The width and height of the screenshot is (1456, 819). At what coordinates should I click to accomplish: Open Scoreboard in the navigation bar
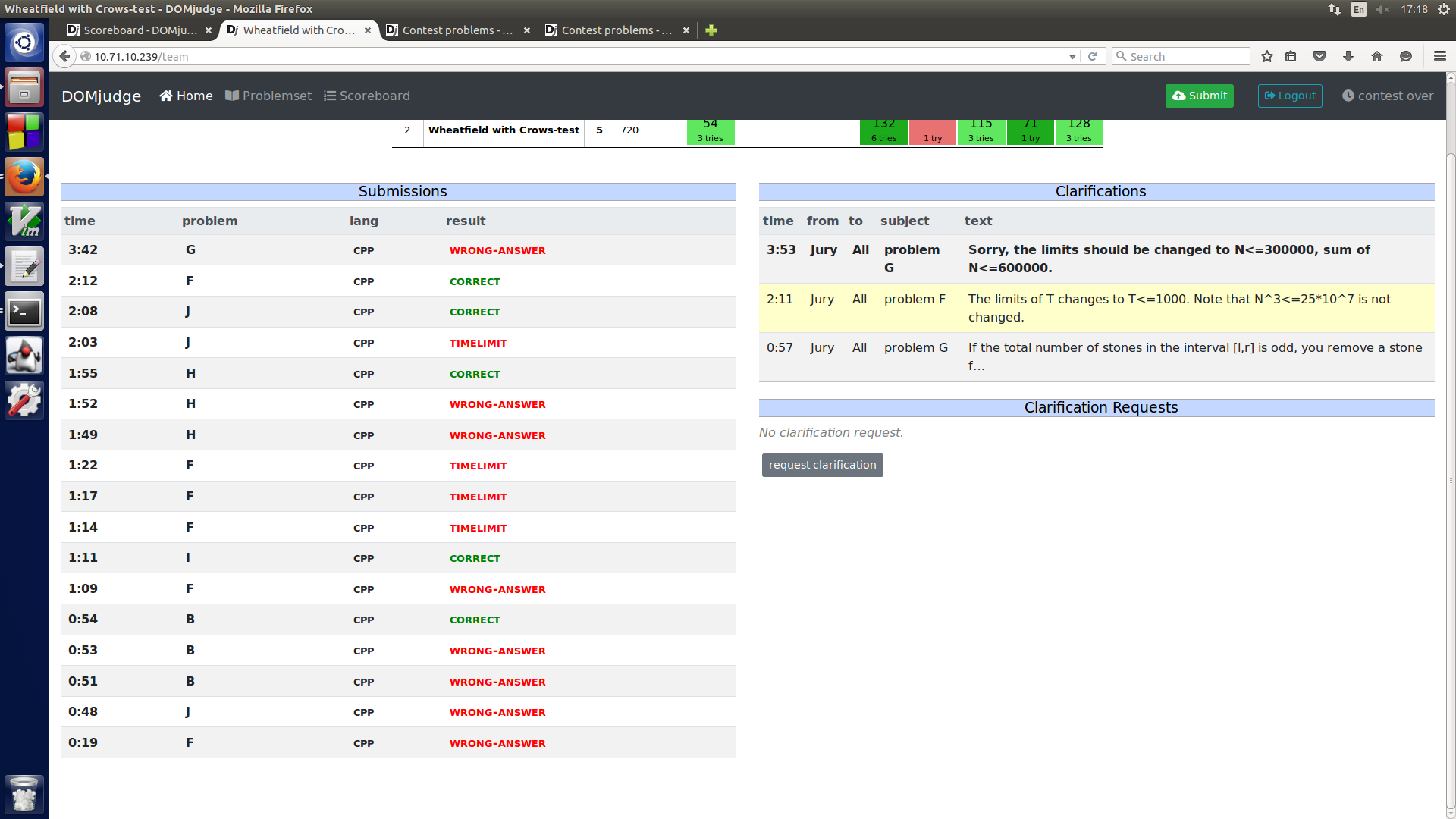click(x=367, y=96)
